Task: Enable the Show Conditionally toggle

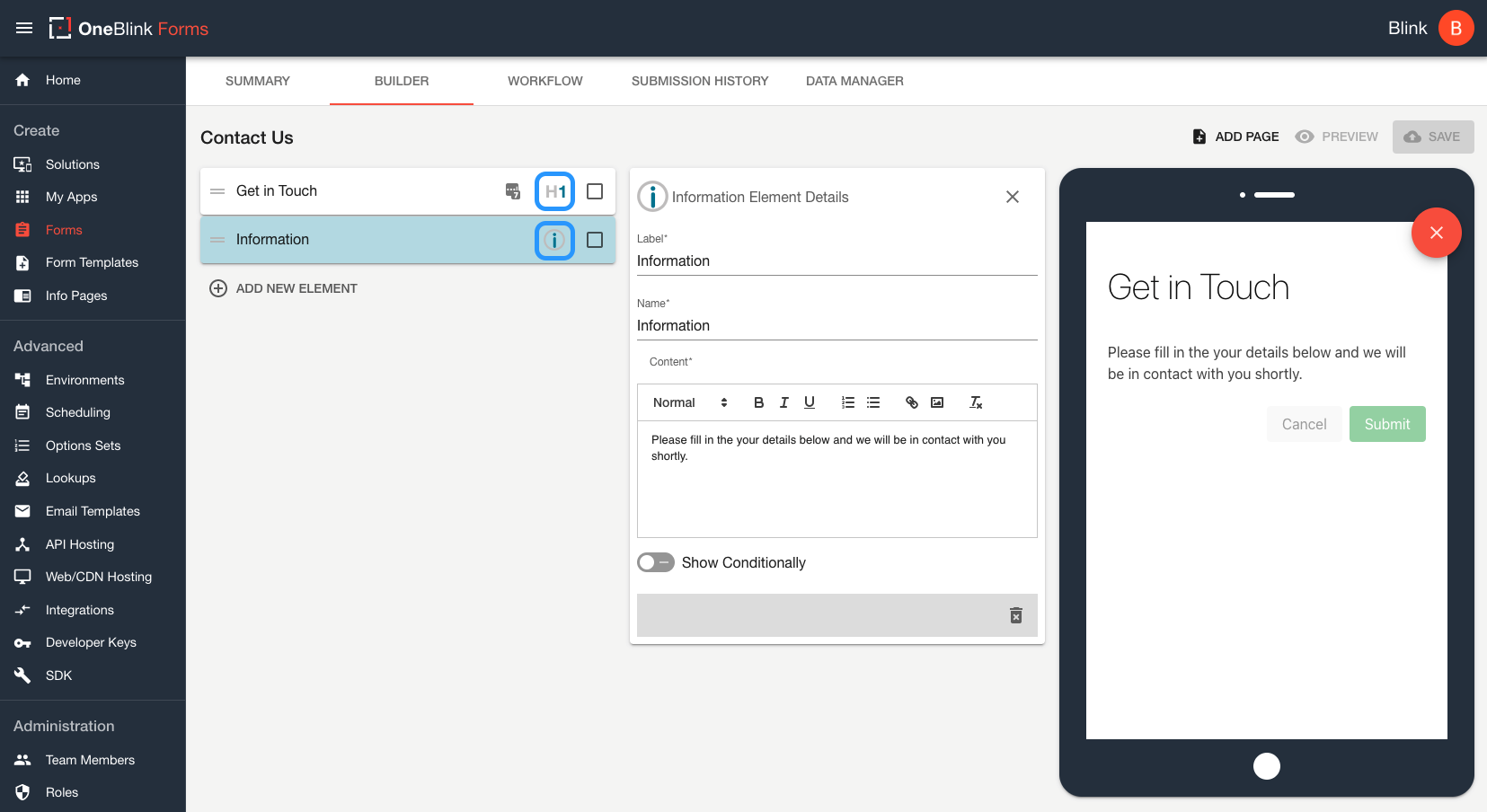Action: tap(656, 561)
